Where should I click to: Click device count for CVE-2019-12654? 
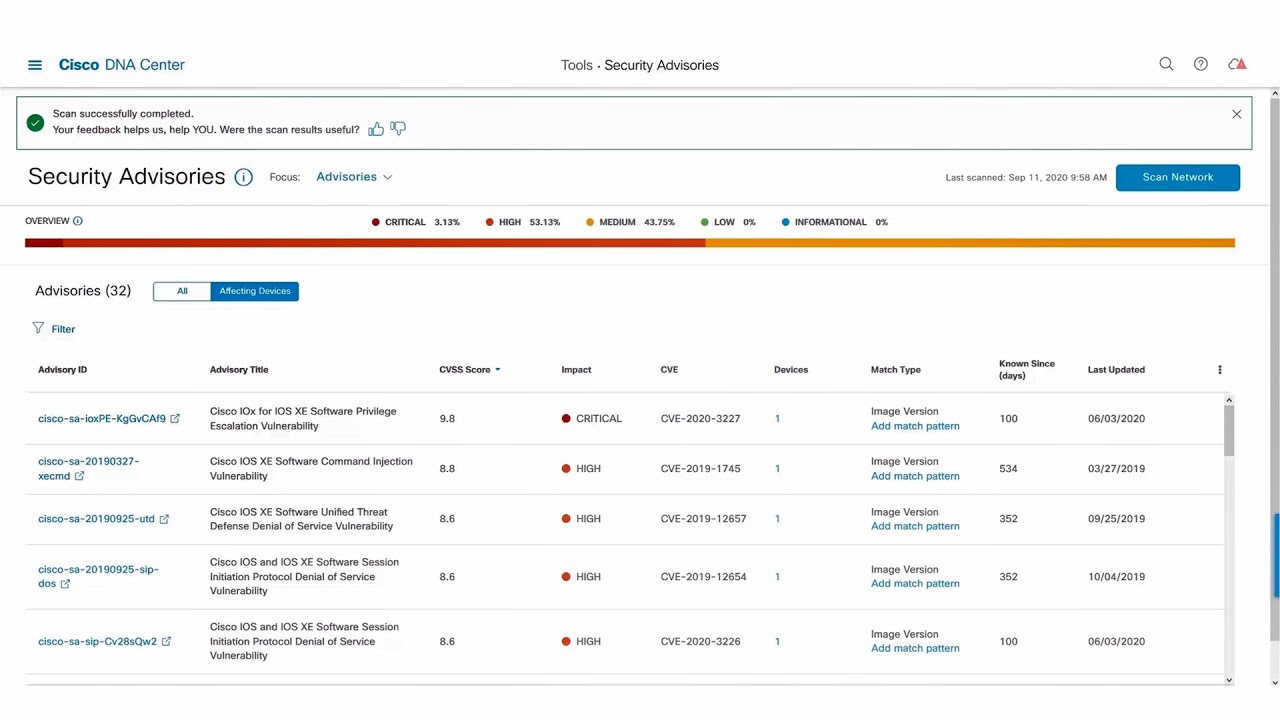click(x=777, y=577)
